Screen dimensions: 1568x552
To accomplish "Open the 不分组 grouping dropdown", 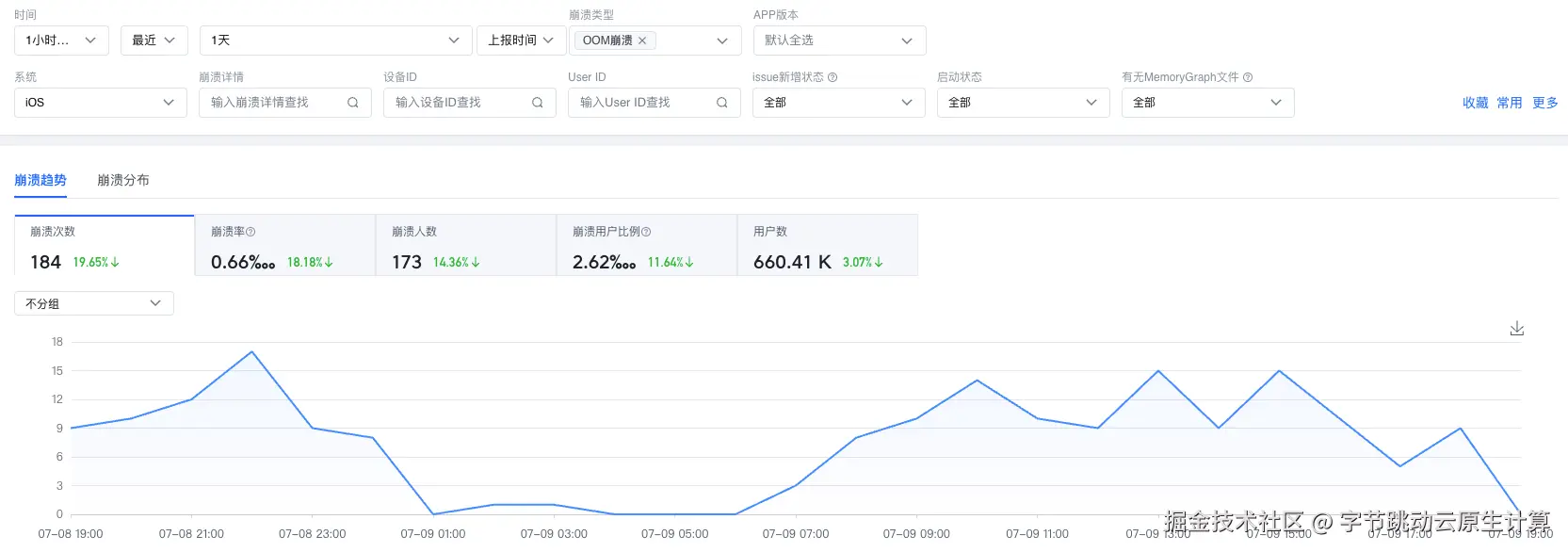I will coord(94,303).
